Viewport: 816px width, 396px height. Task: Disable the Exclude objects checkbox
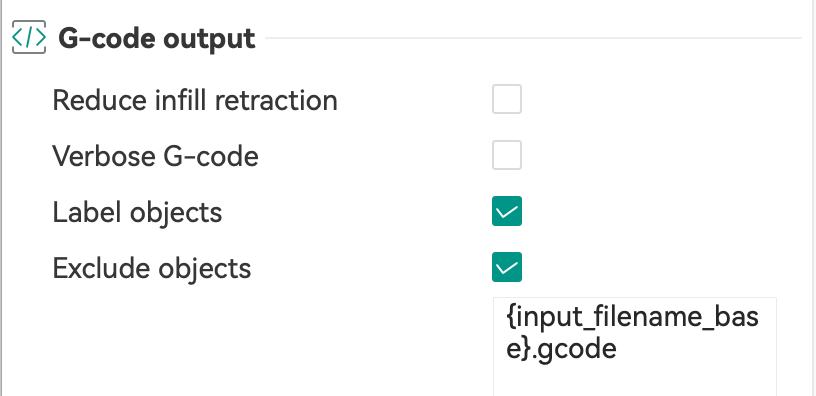tap(507, 267)
